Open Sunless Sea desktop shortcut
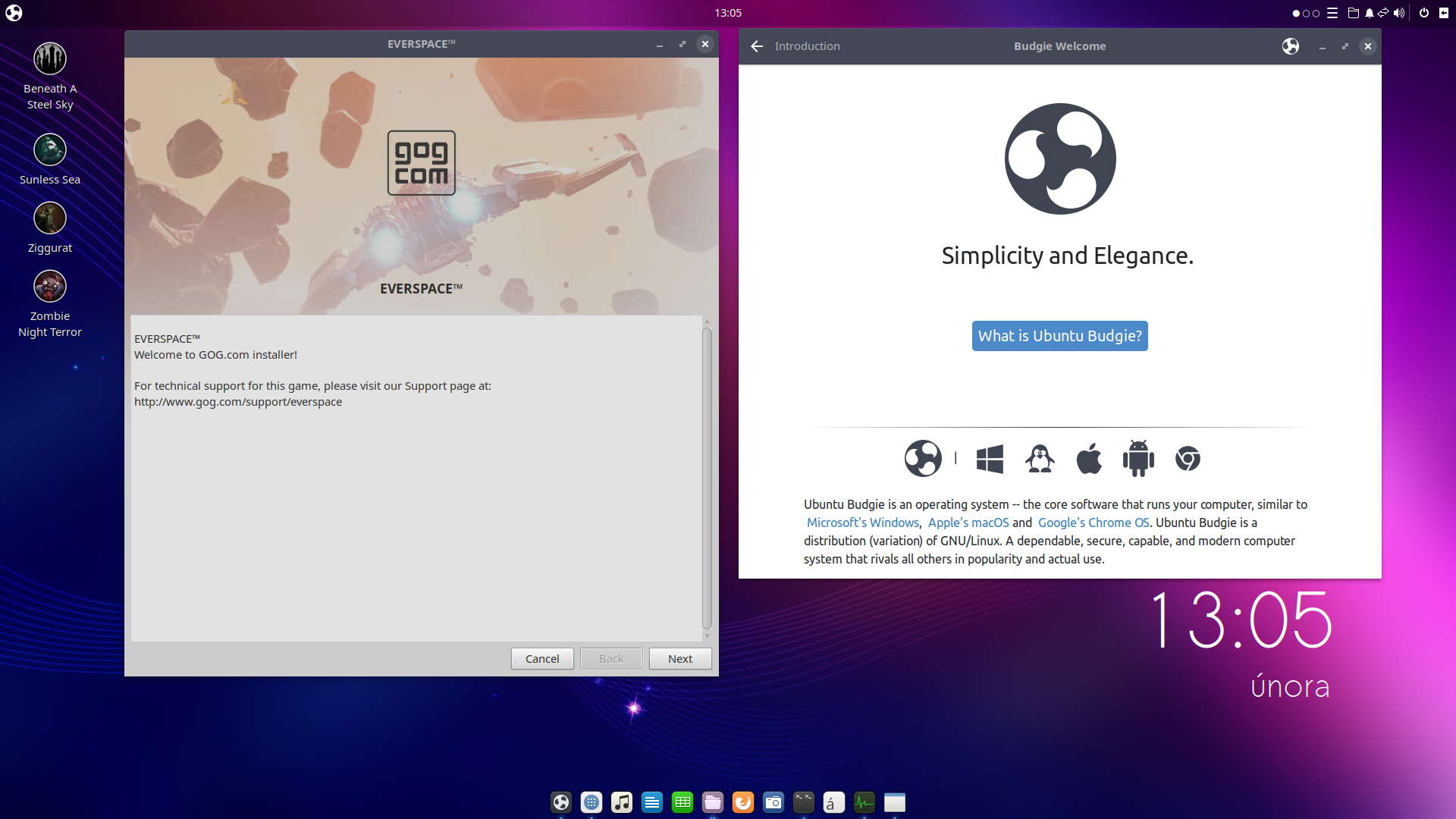The image size is (1456, 819). (x=50, y=150)
